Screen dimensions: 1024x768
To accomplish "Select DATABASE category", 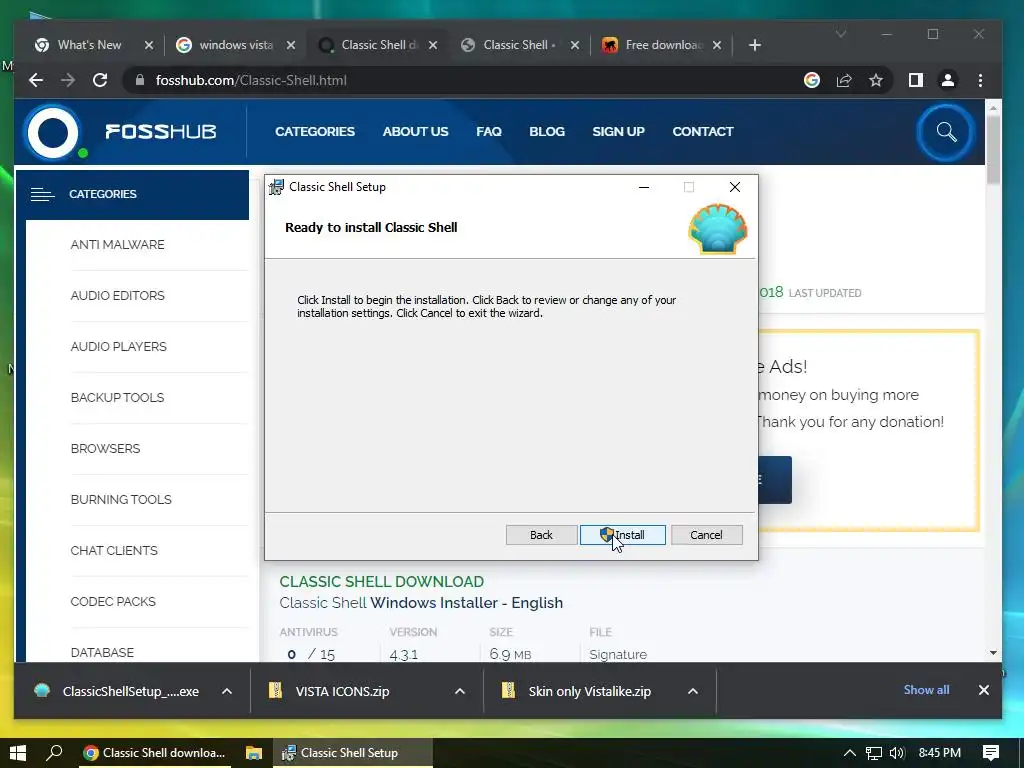I will pos(102,652).
